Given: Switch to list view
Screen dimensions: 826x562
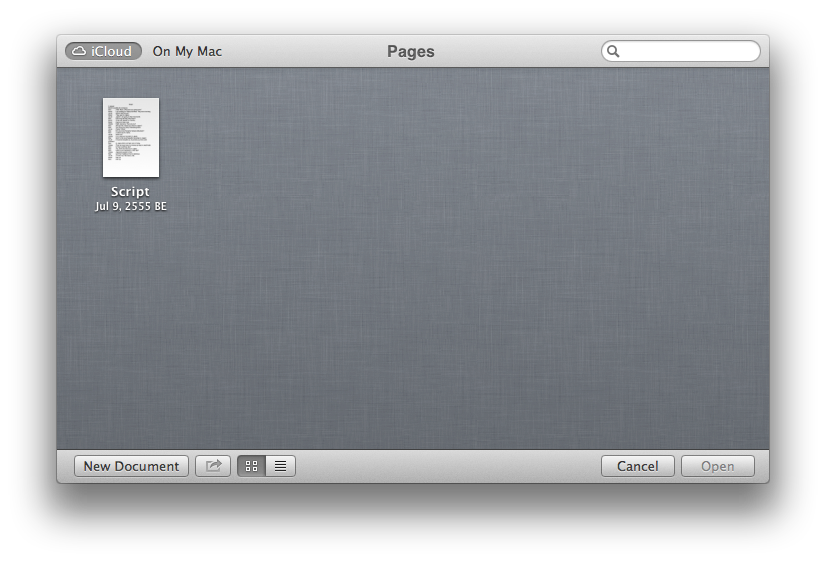Looking at the screenshot, I should (281, 466).
